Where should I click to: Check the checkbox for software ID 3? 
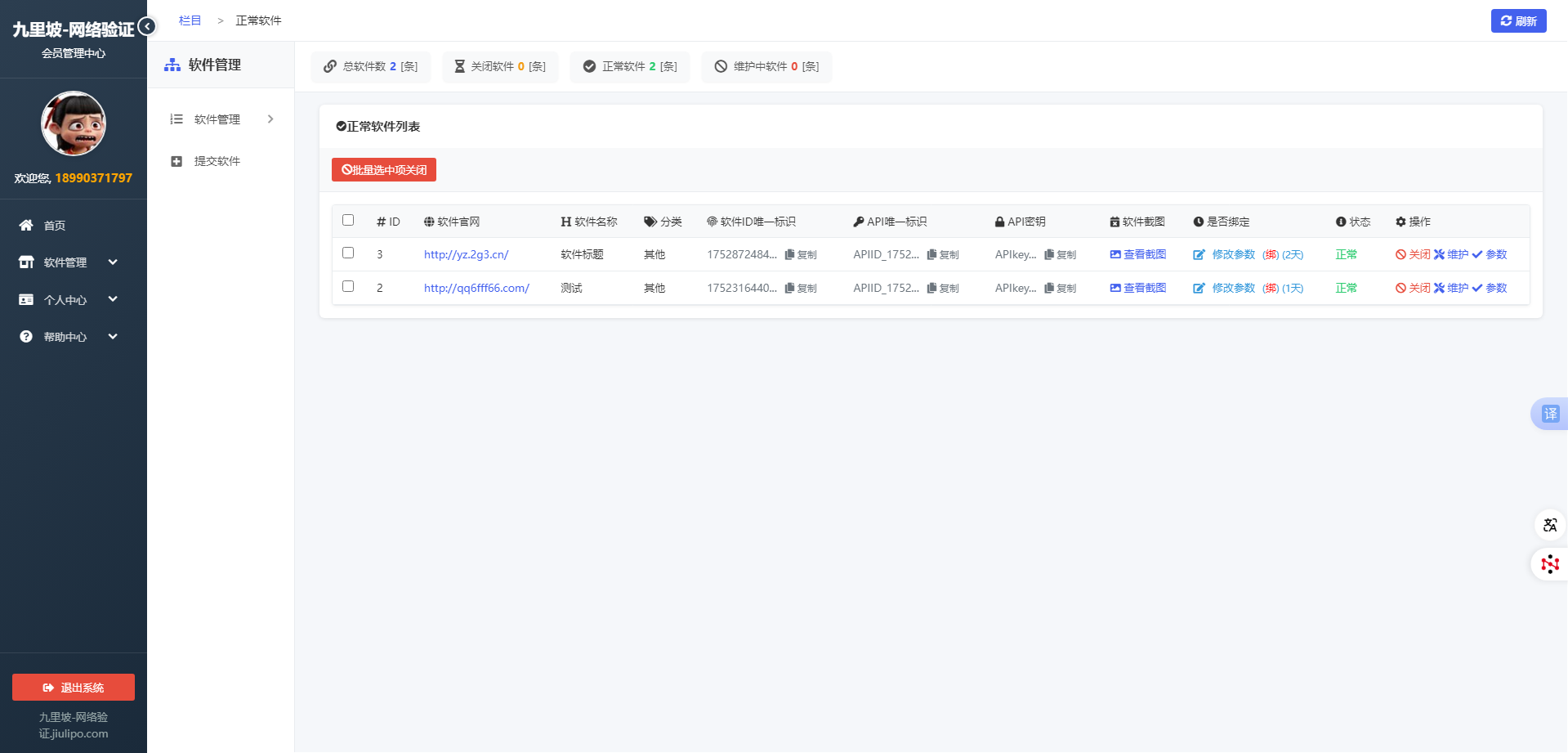click(348, 253)
